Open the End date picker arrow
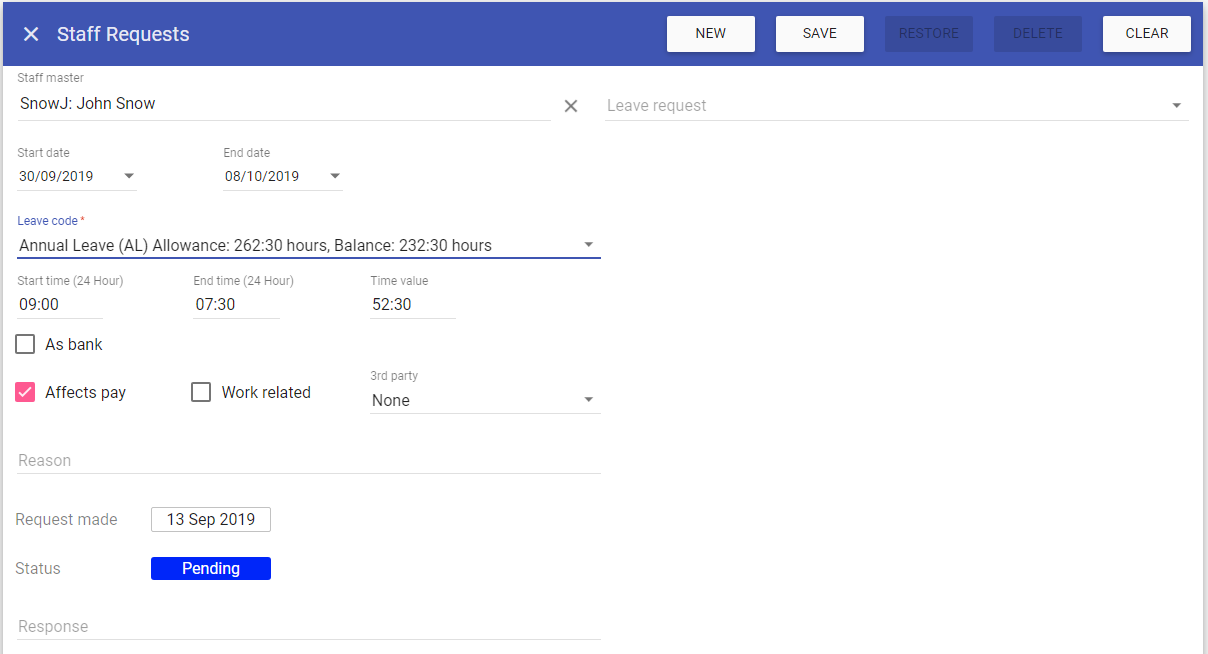The width and height of the screenshot is (1208, 654). 335,176
